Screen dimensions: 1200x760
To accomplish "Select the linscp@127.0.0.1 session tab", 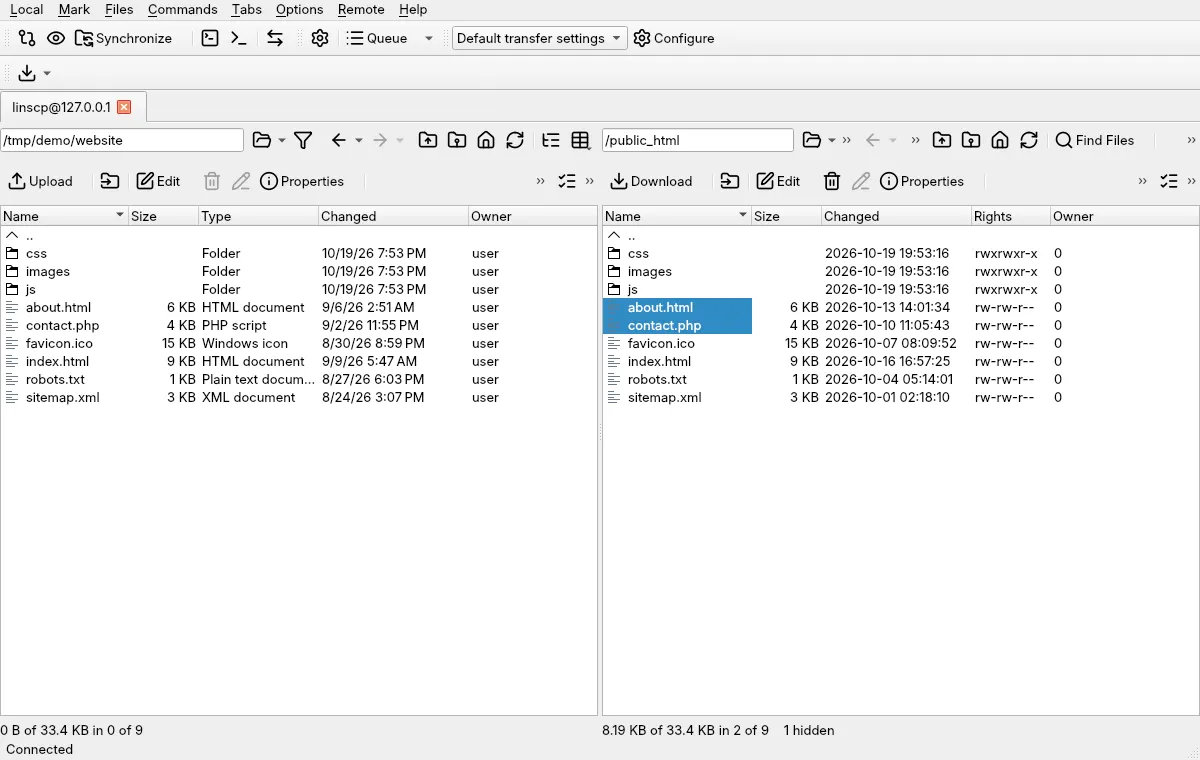I will 72,106.
